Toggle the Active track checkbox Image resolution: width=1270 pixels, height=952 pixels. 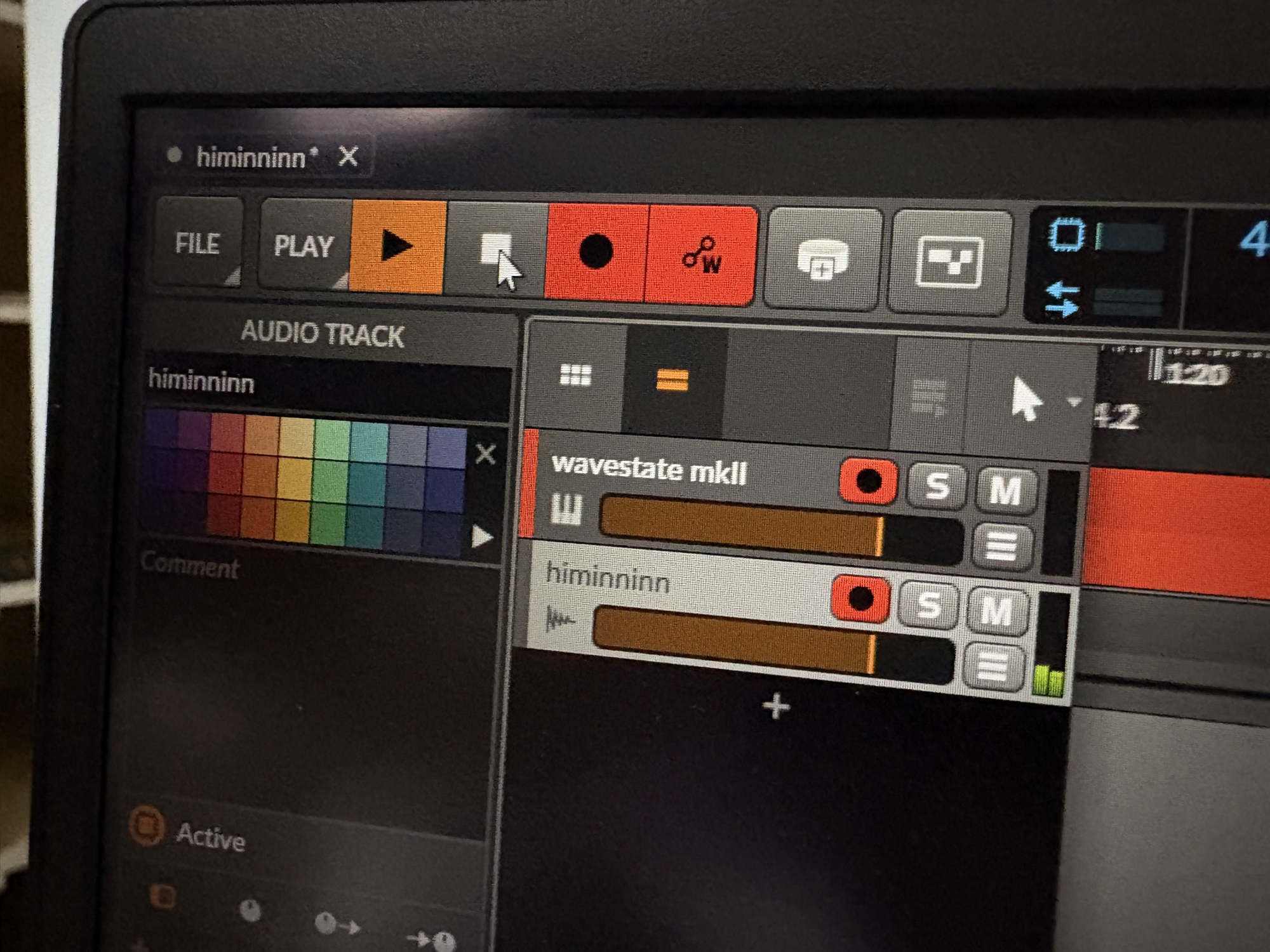[x=147, y=827]
